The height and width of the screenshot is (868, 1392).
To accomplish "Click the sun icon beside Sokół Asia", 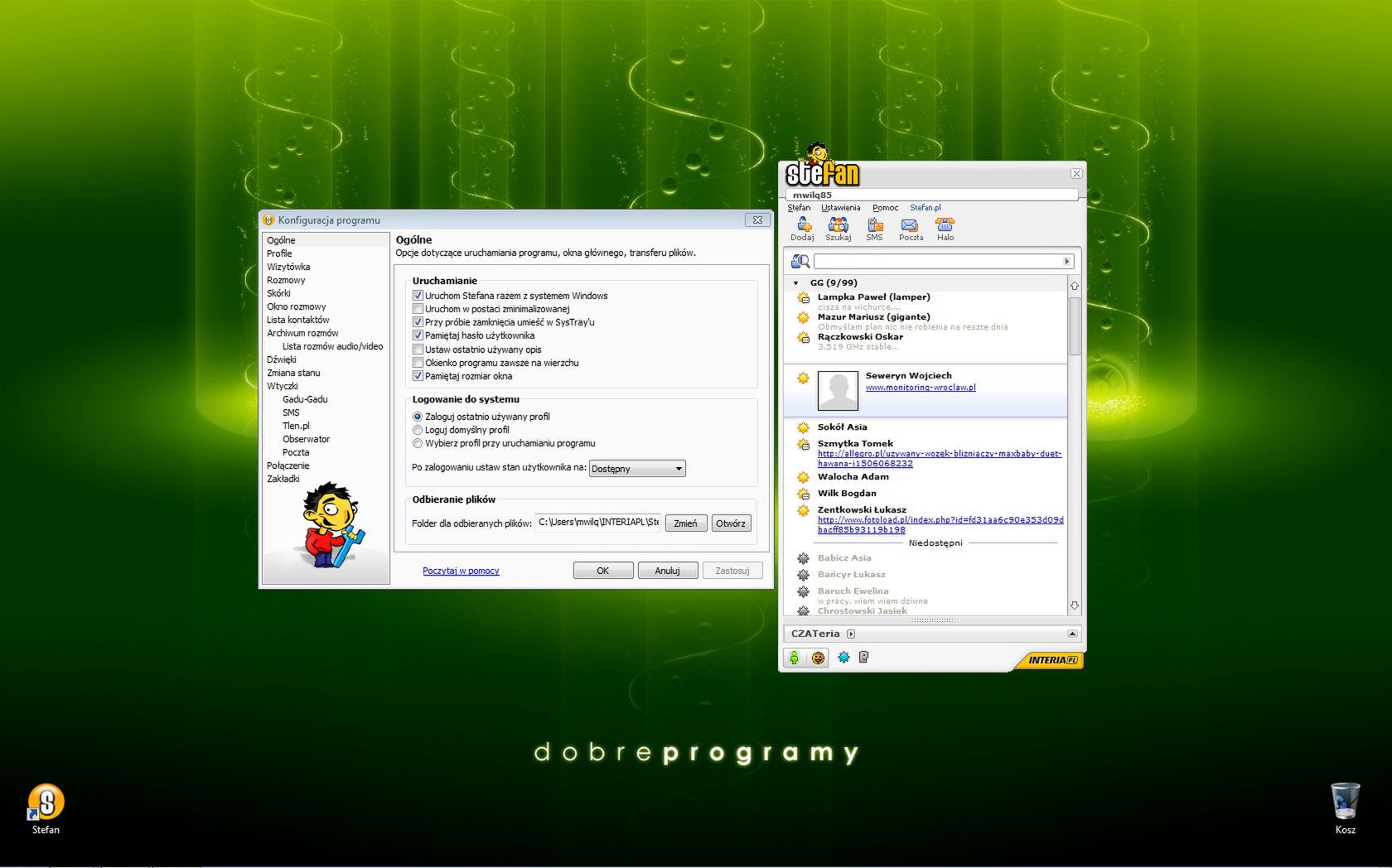I will [x=803, y=427].
